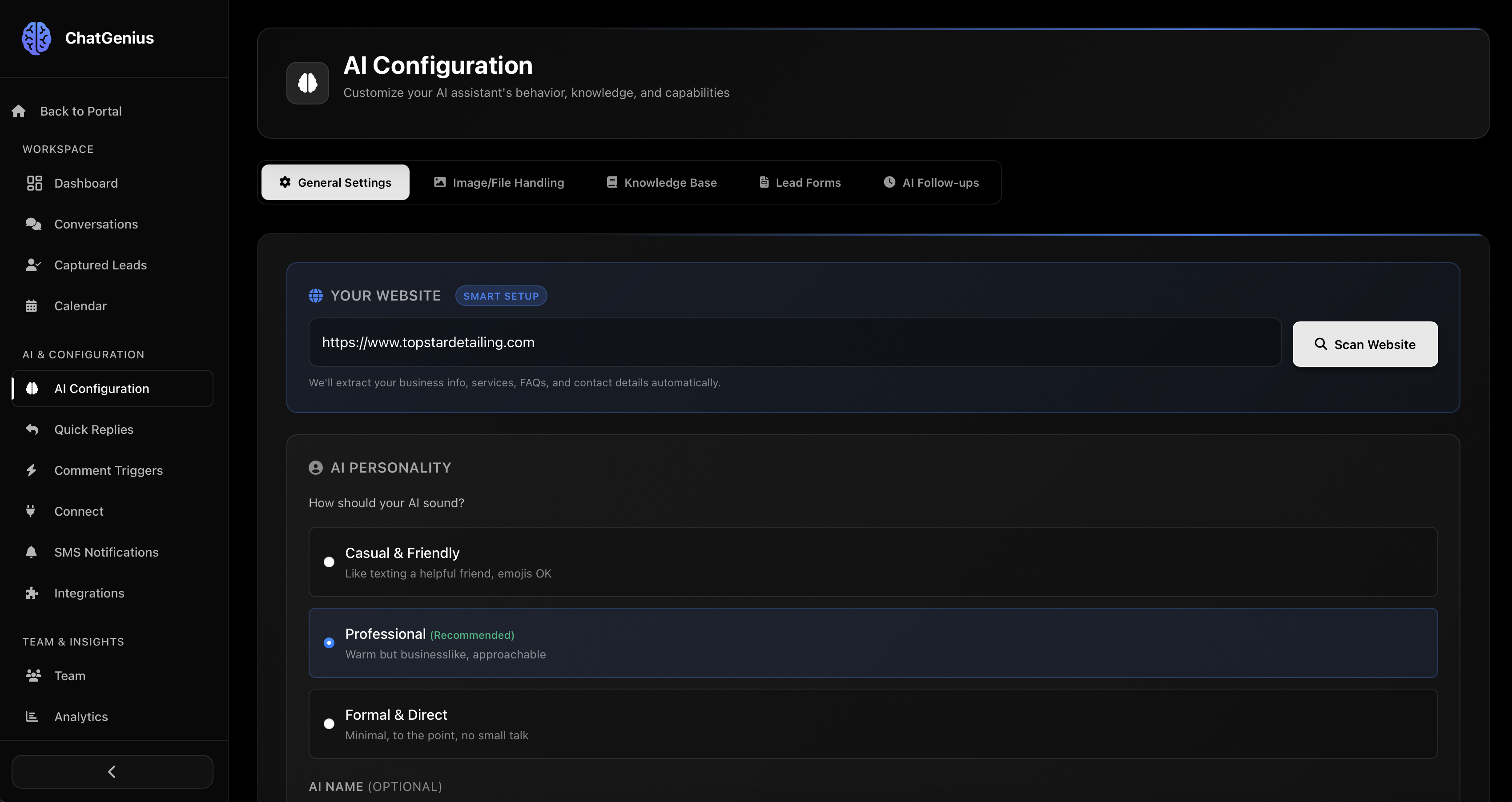Open the Dashboard from the sidebar
The width and height of the screenshot is (1512, 802).
86,182
